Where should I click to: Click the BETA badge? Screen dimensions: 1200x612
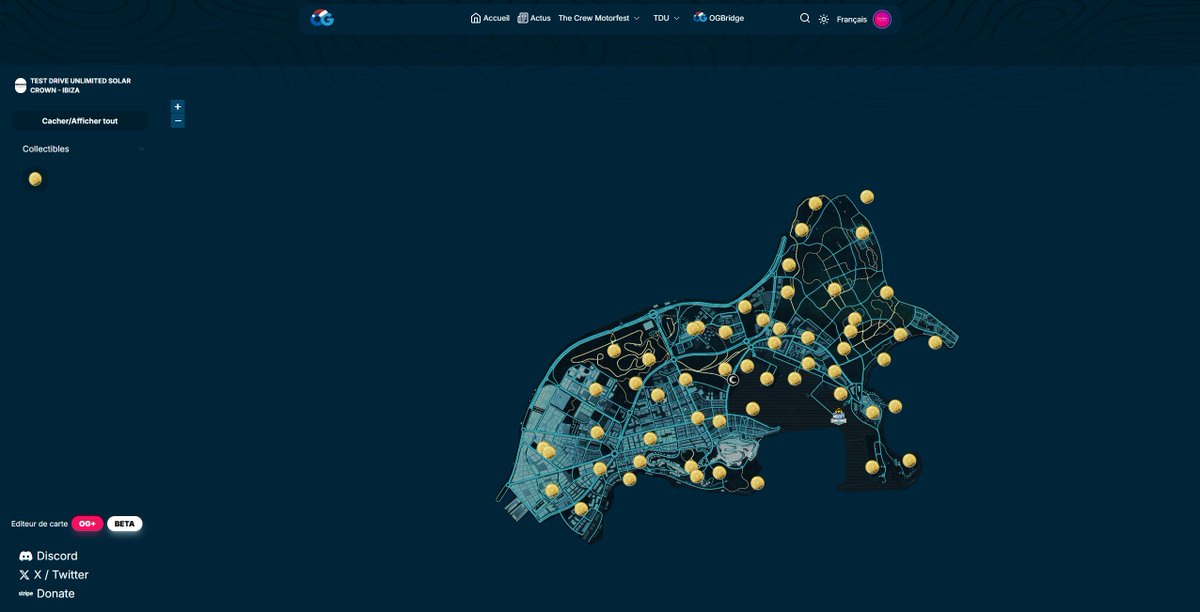tap(124, 523)
